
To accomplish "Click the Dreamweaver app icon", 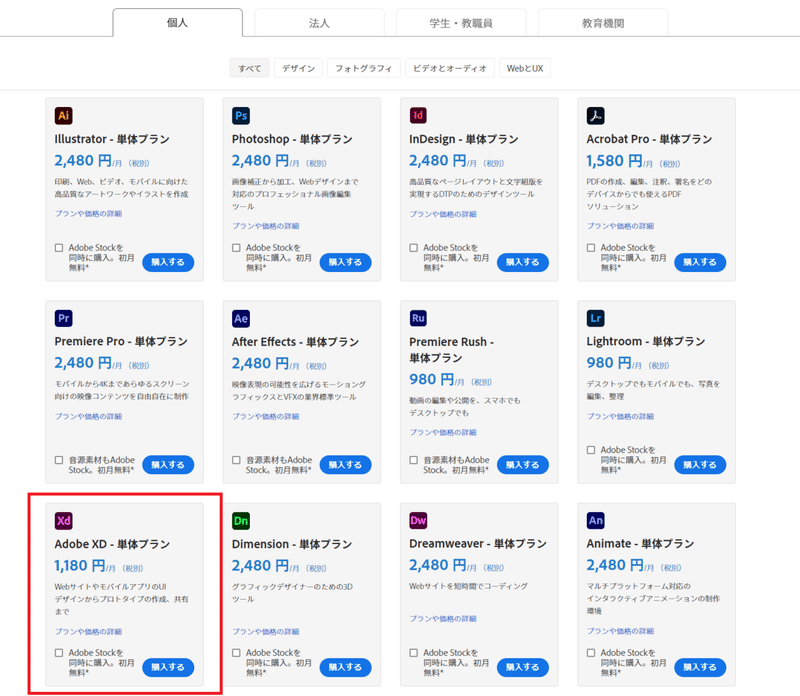I will coord(416,520).
